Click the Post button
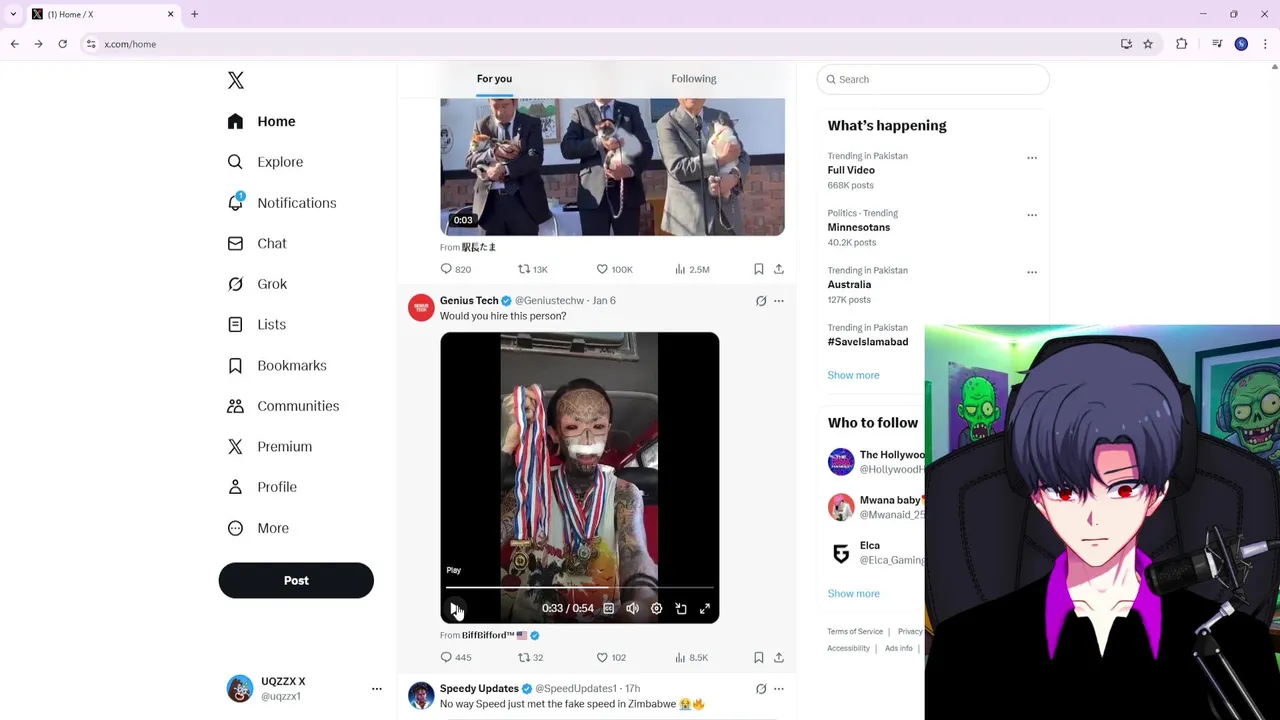The height and width of the screenshot is (720, 1280). click(x=296, y=580)
